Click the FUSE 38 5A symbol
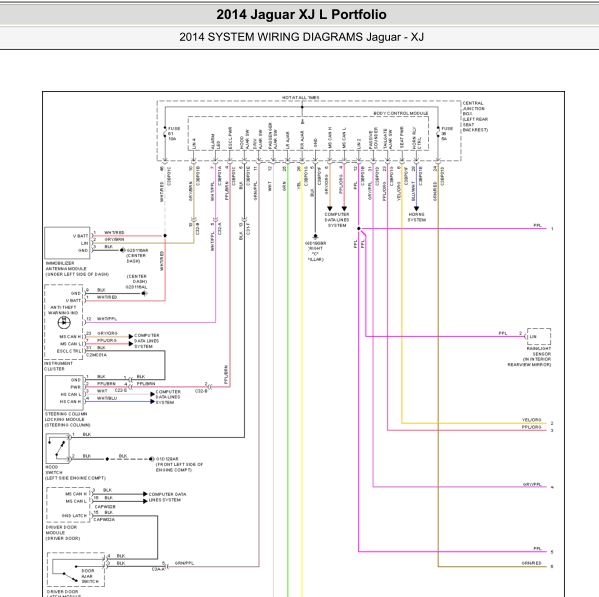Viewport: 599px width, 597px height. (x=438, y=133)
